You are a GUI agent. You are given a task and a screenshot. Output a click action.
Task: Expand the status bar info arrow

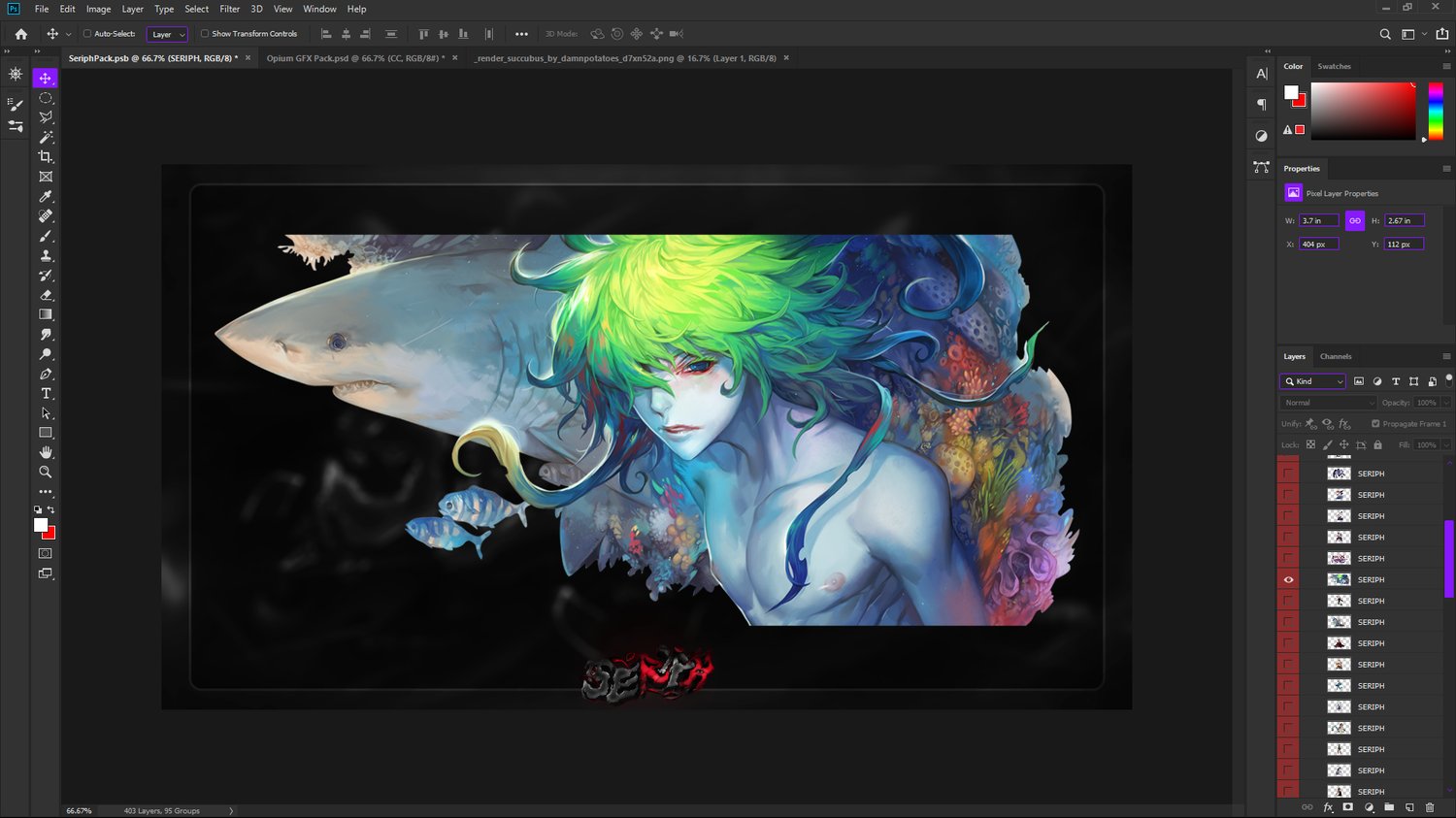[x=231, y=811]
